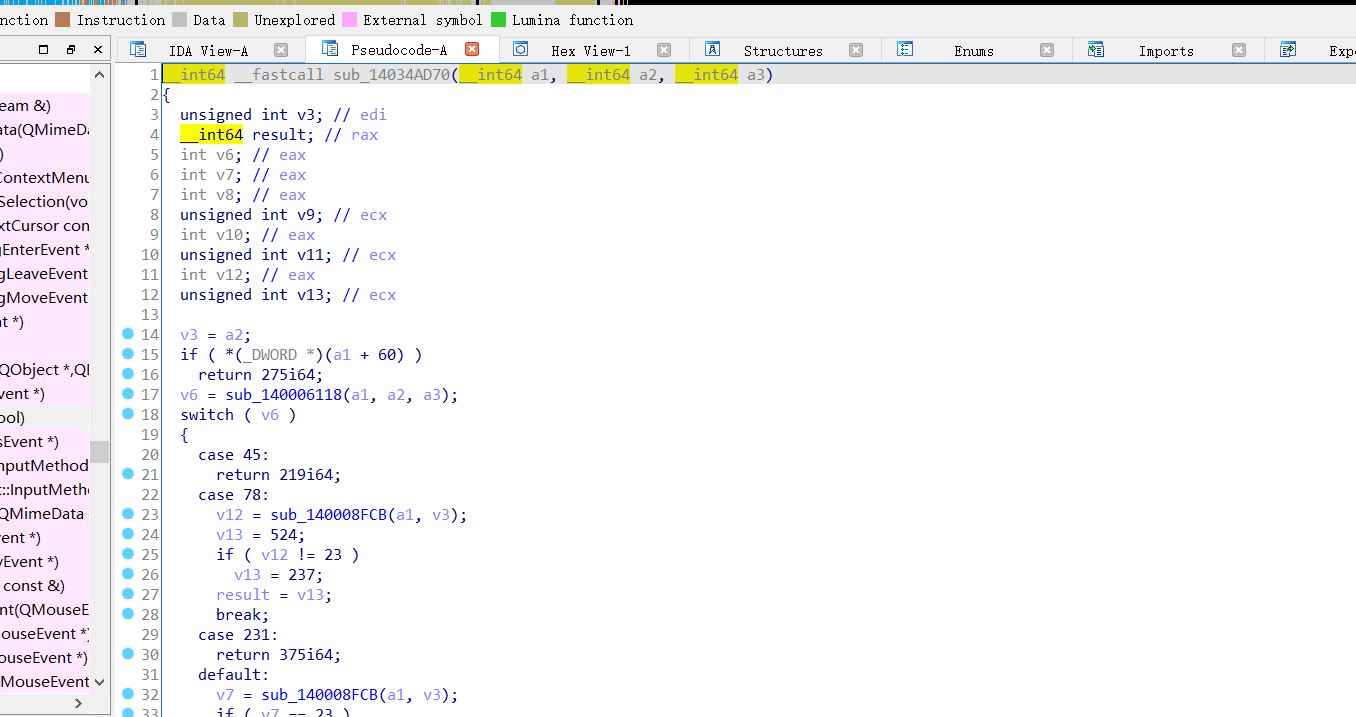Open the Imports tab
Screen dimensions: 1356x717
tap(1166, 50)
